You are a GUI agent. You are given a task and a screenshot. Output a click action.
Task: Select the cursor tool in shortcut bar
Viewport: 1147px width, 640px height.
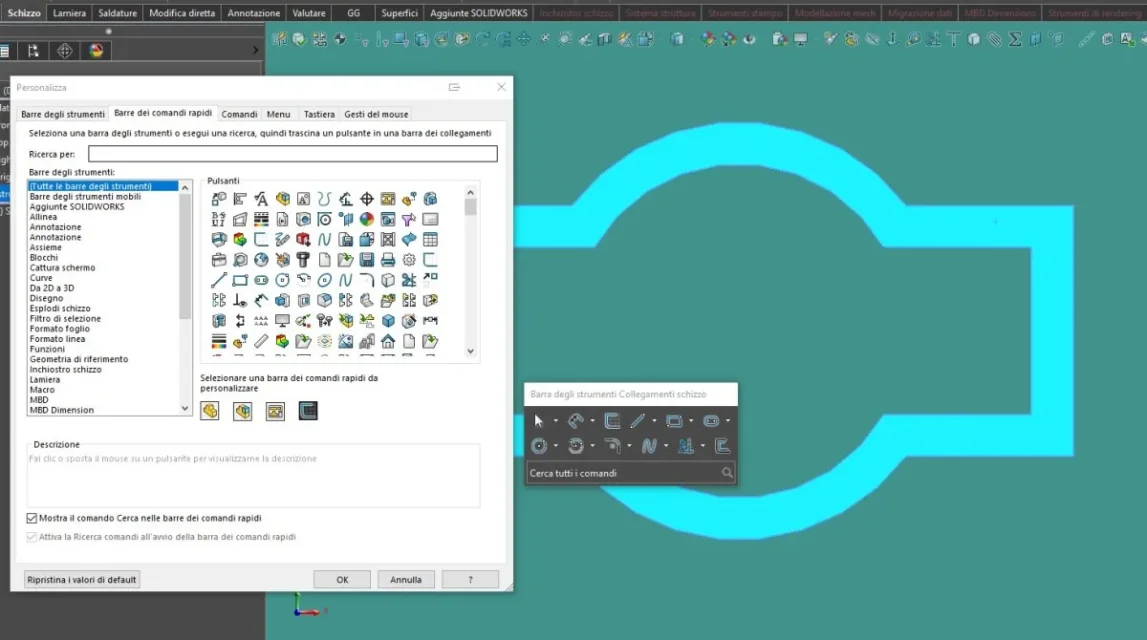pyautogui.click(x=539, y=421)
